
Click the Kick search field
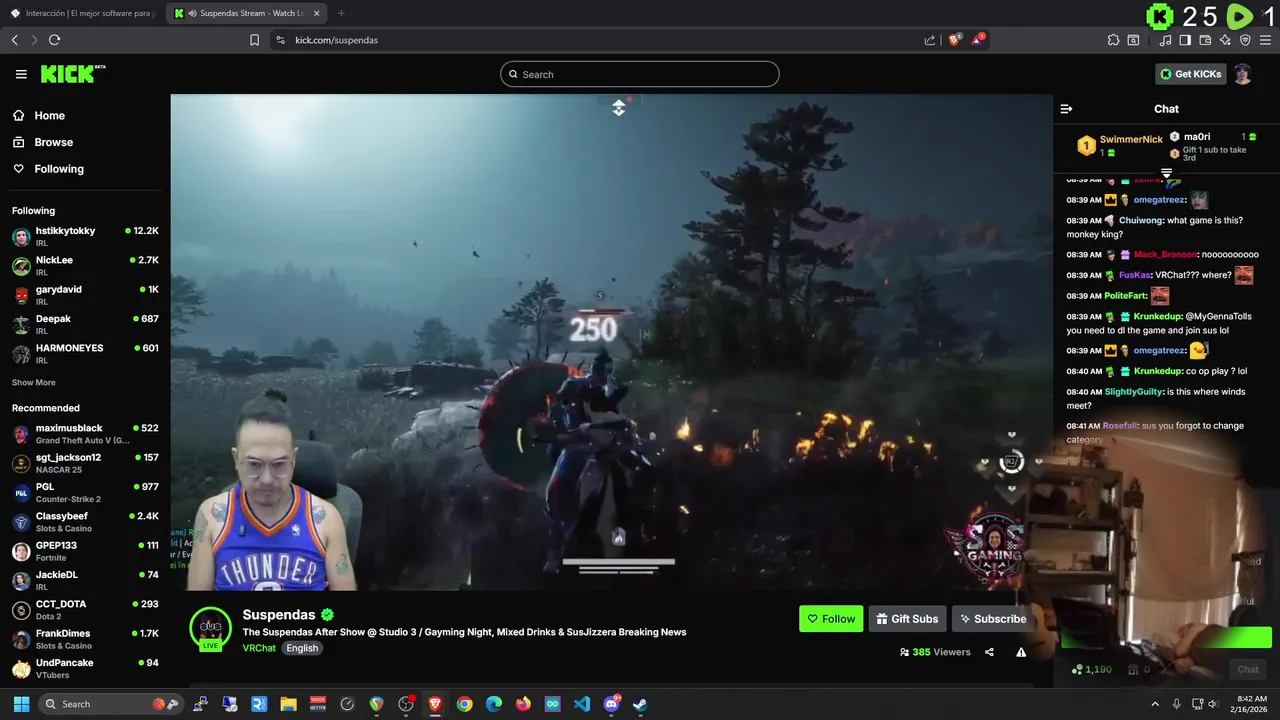pyautogui.click(x=640, y=74)
